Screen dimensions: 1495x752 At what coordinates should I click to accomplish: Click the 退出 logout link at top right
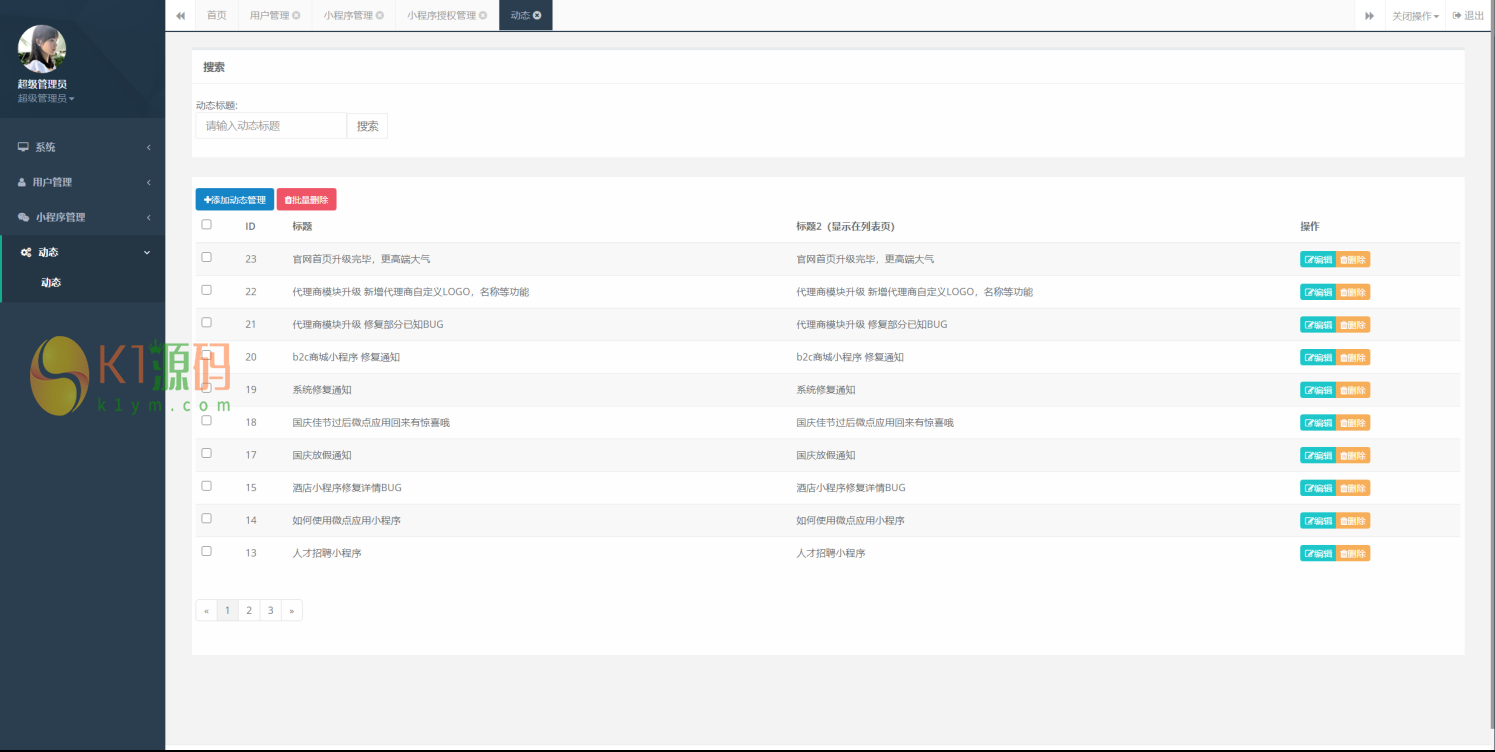(1468, 16)
